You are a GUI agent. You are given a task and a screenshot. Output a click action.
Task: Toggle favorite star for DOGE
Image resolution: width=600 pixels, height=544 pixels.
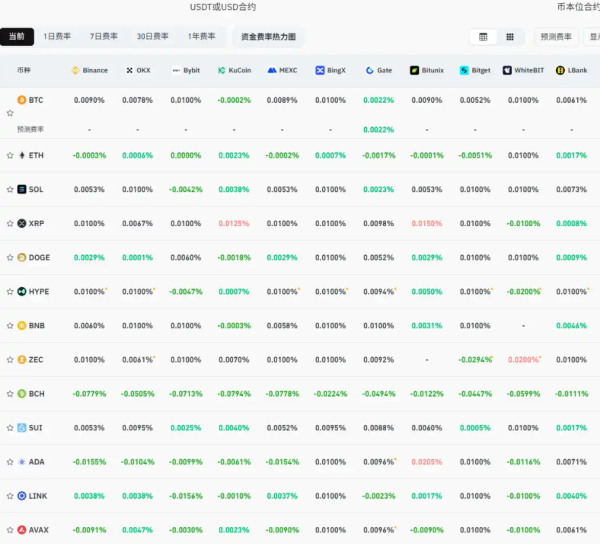[10, 257]
